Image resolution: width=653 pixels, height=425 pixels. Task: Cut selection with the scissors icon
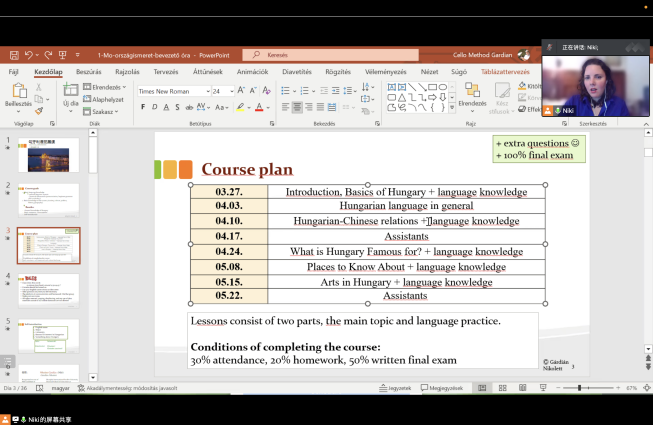tap(39, 87)
